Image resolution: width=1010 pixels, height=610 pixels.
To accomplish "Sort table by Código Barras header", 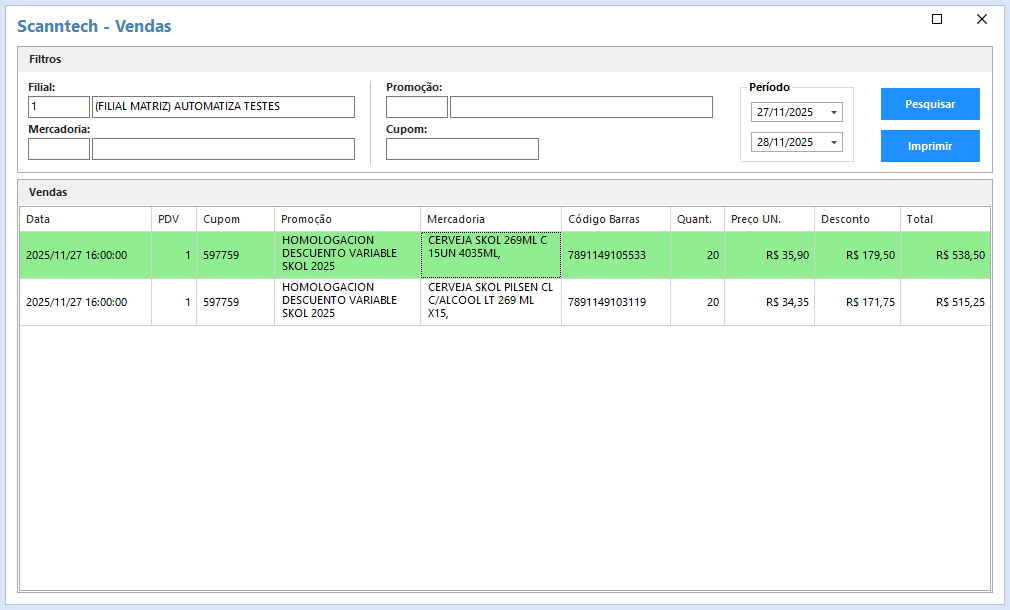I will 615,219.
